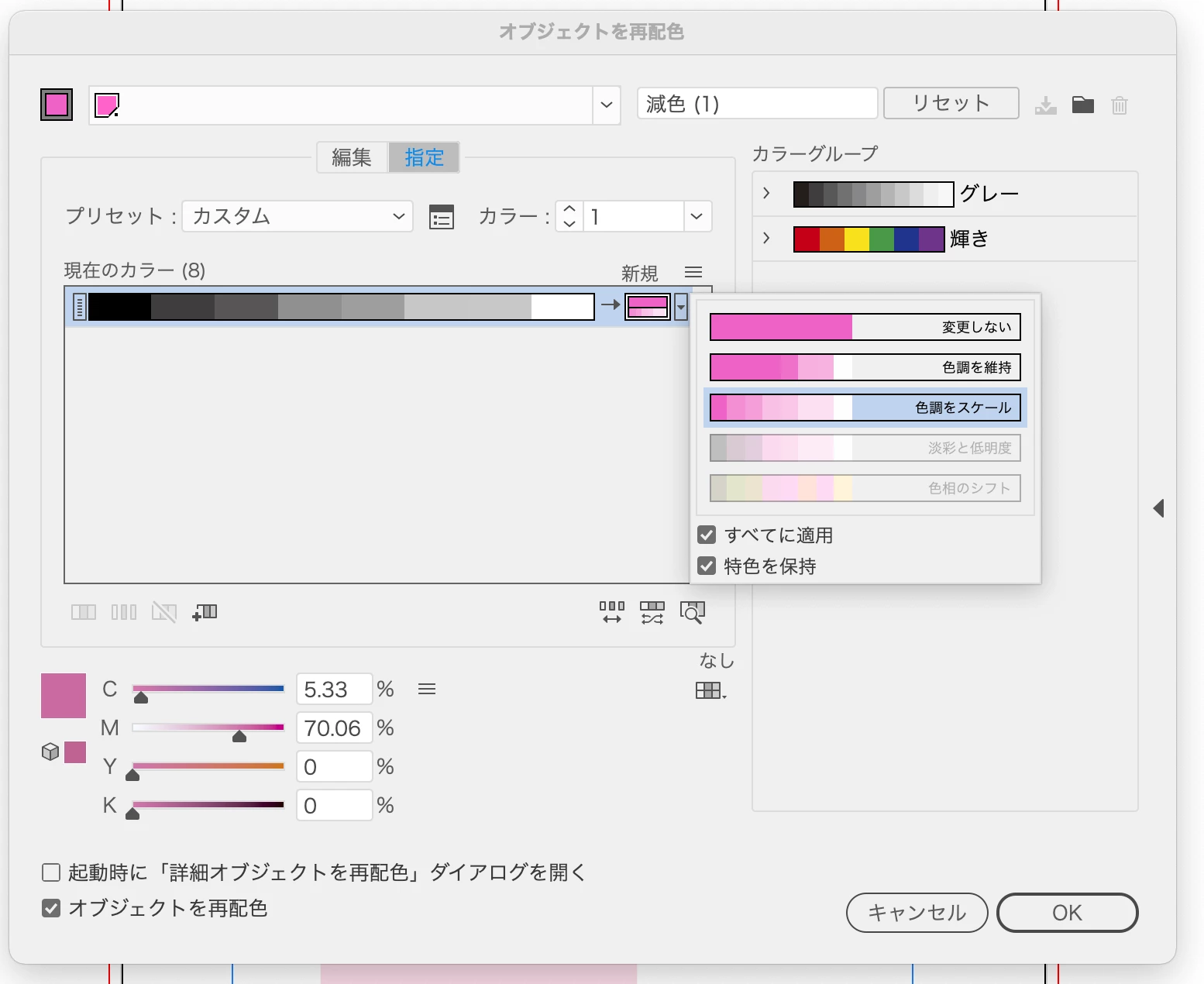Toggle the すべてに適用 checkbox
The width and height of the screenshot is (1204, 984).
pos(707,535)
